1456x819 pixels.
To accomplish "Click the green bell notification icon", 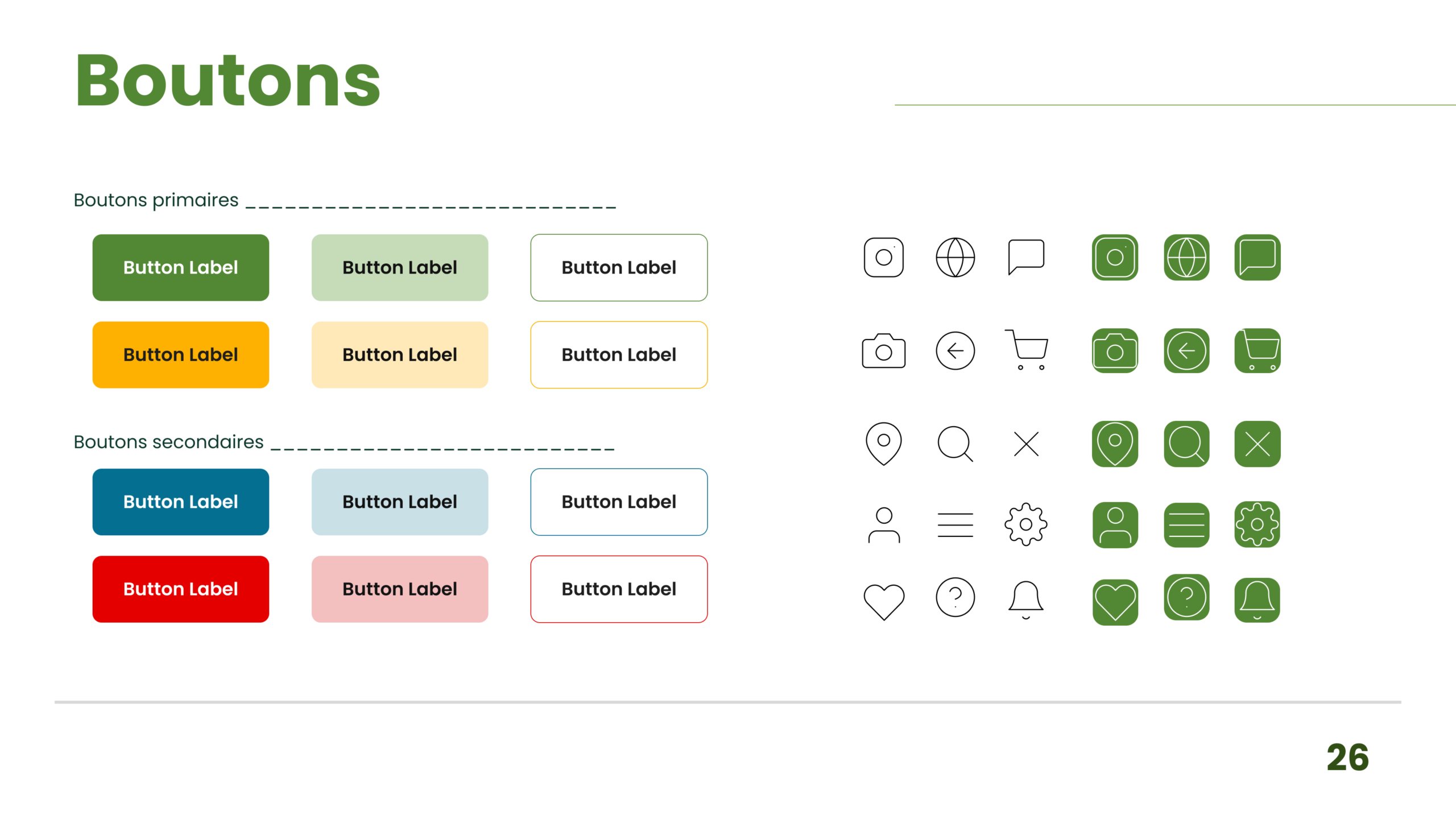I will 1257,600.
